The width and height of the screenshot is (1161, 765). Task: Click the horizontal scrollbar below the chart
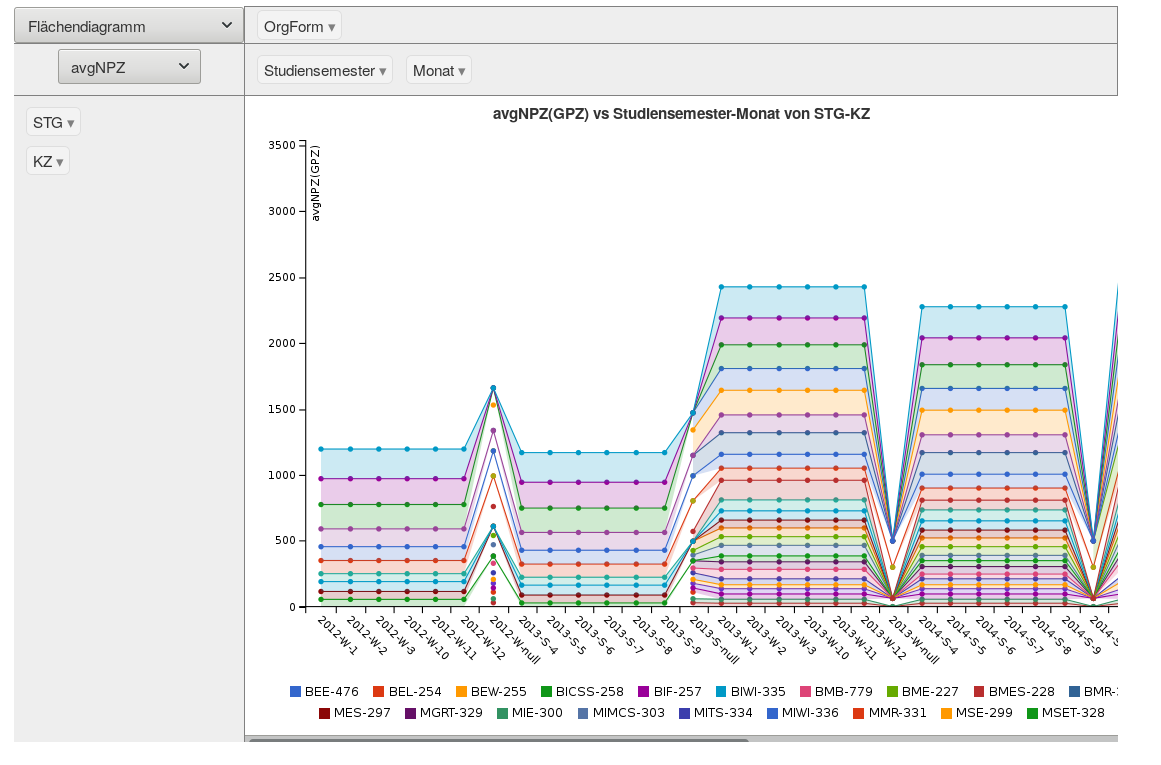[x=498, y=741]
